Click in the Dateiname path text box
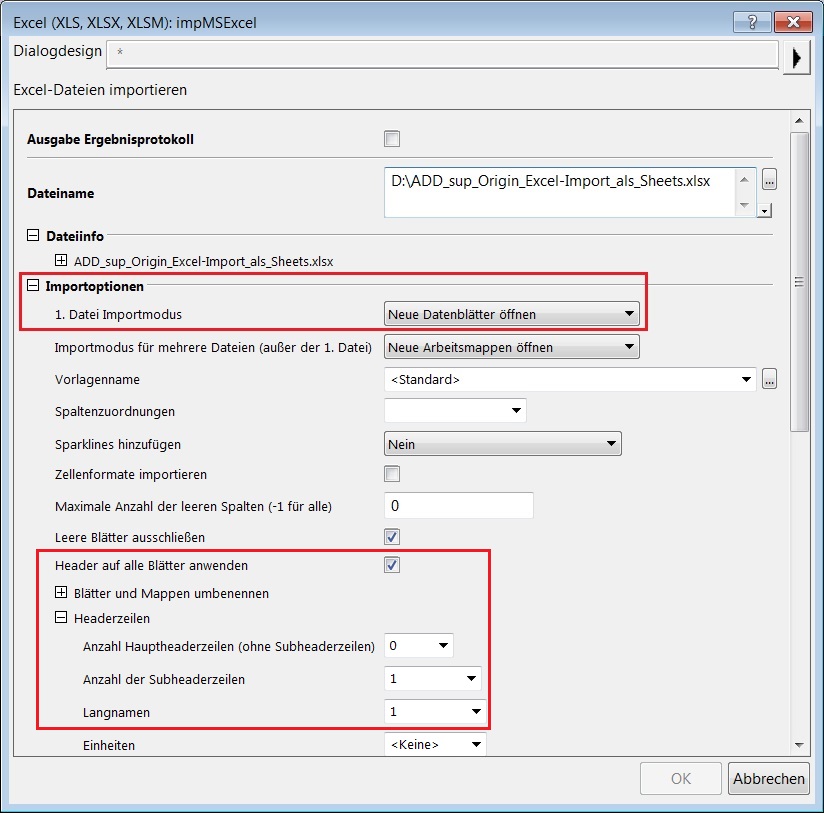The width and height of the screenshot is (824, 813). [560, 192]
